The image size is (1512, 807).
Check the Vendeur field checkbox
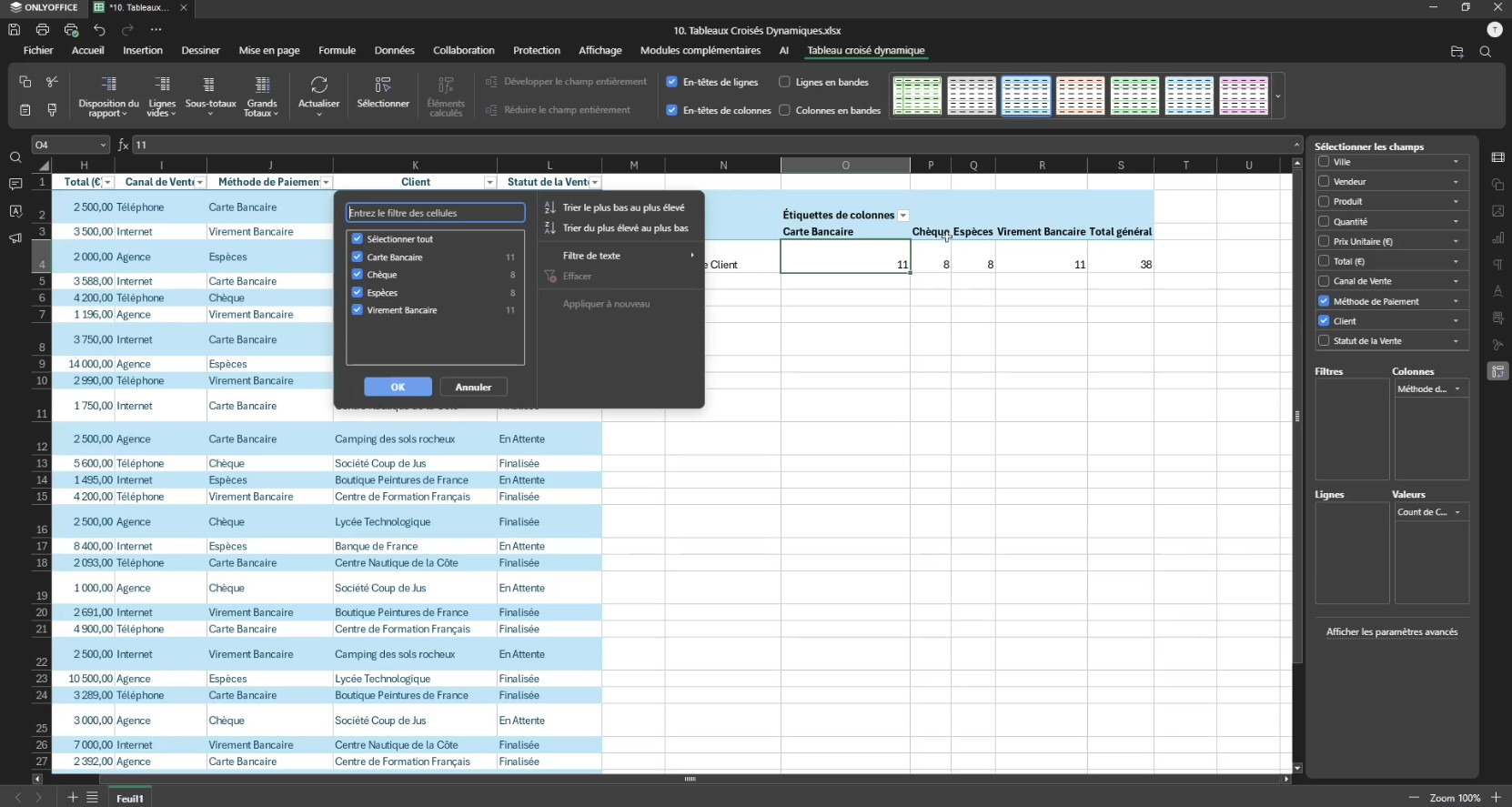click(1324, 181)
